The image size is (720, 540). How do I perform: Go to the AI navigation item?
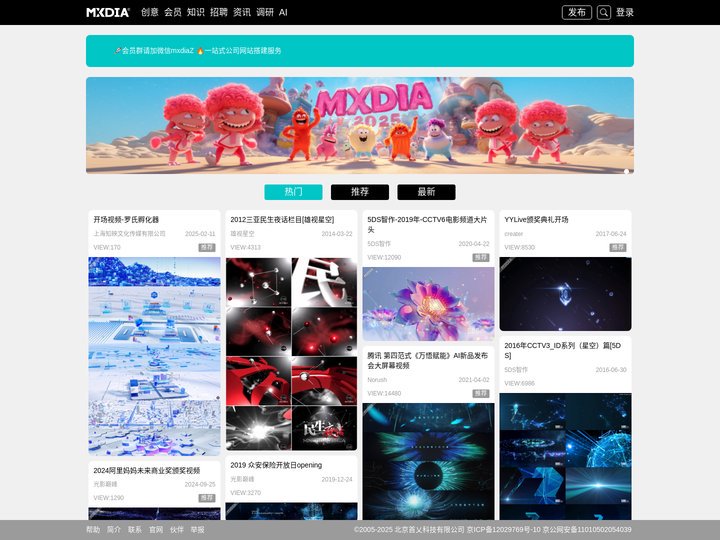coord(283,12)
